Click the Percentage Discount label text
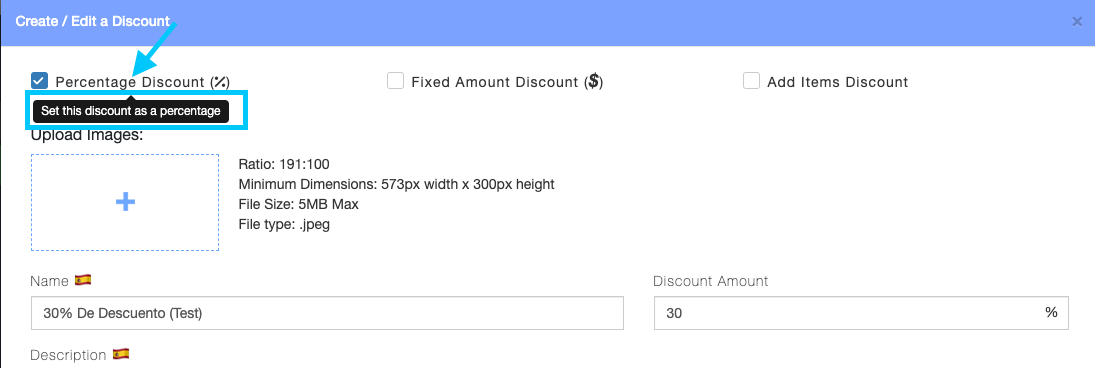Viewport: 1095px width, 368px height. click(142, 82)
